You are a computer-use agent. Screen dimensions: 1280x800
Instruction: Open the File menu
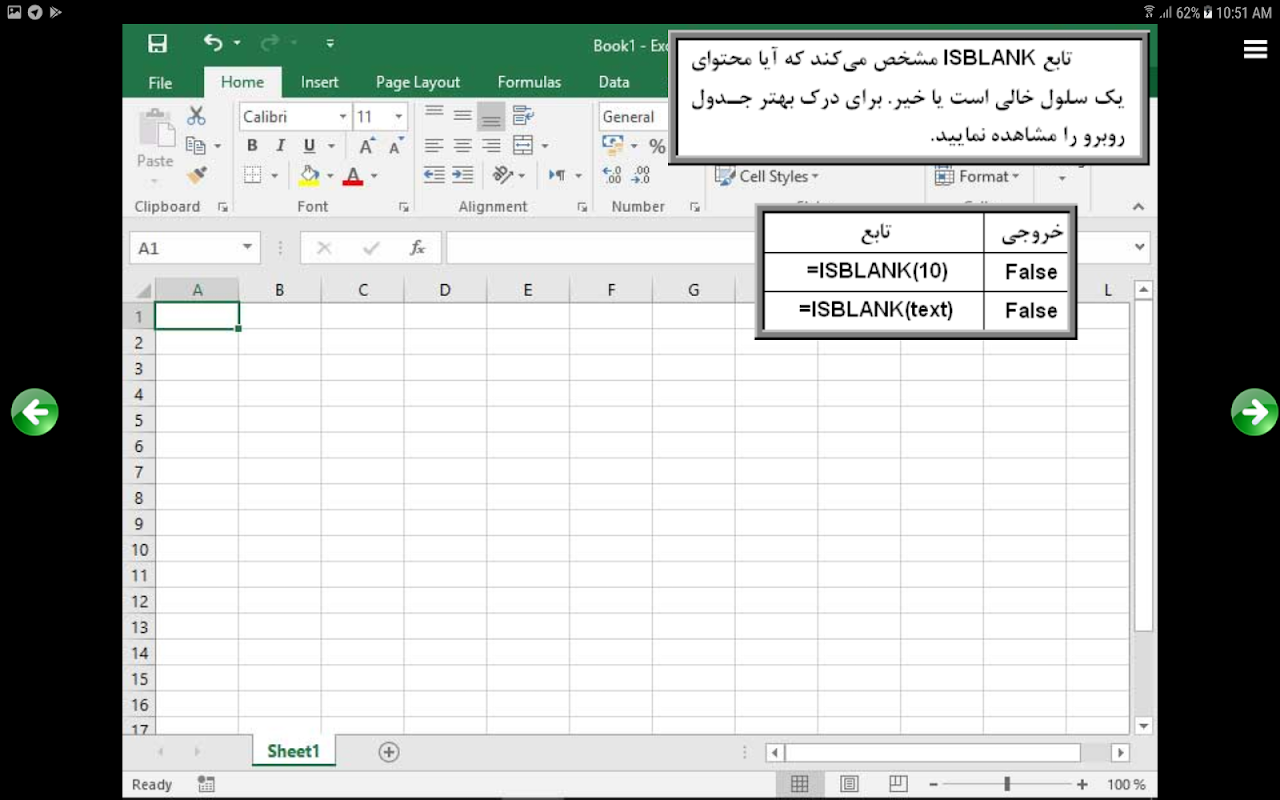160,82
